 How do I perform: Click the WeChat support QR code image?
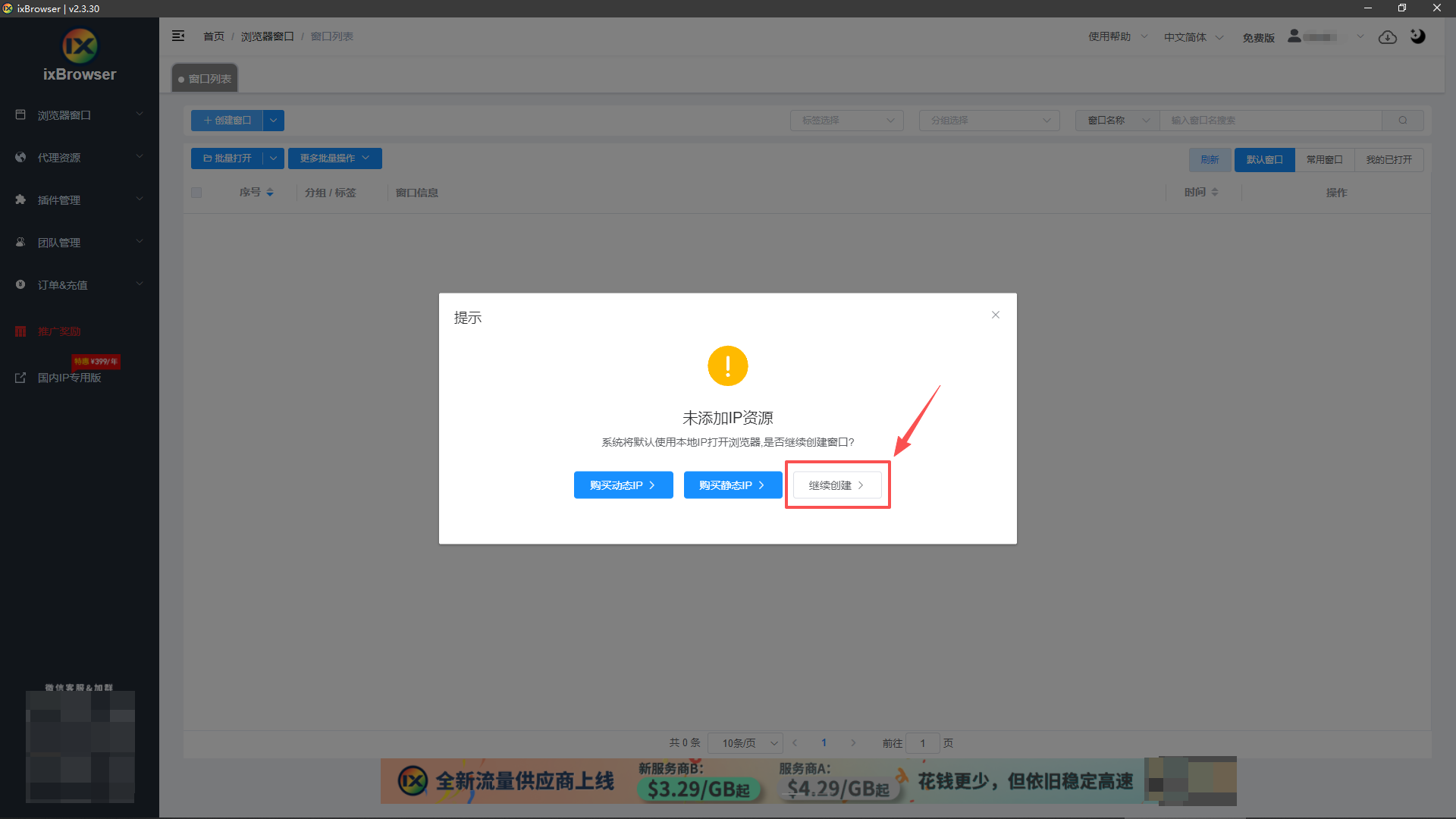(x=80, y=747)
